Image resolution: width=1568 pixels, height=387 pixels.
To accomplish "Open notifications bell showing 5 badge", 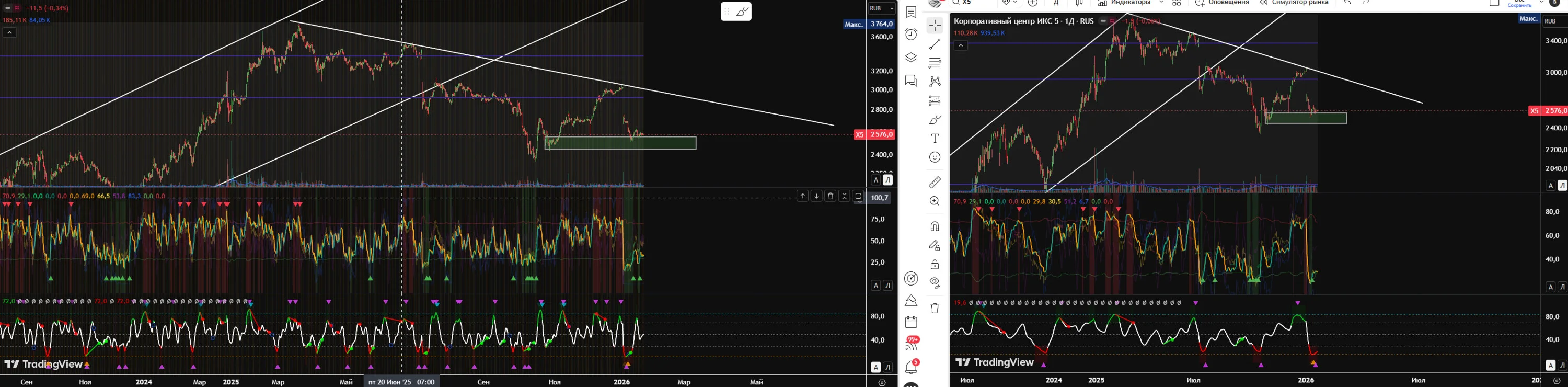I will click(911, 367).
